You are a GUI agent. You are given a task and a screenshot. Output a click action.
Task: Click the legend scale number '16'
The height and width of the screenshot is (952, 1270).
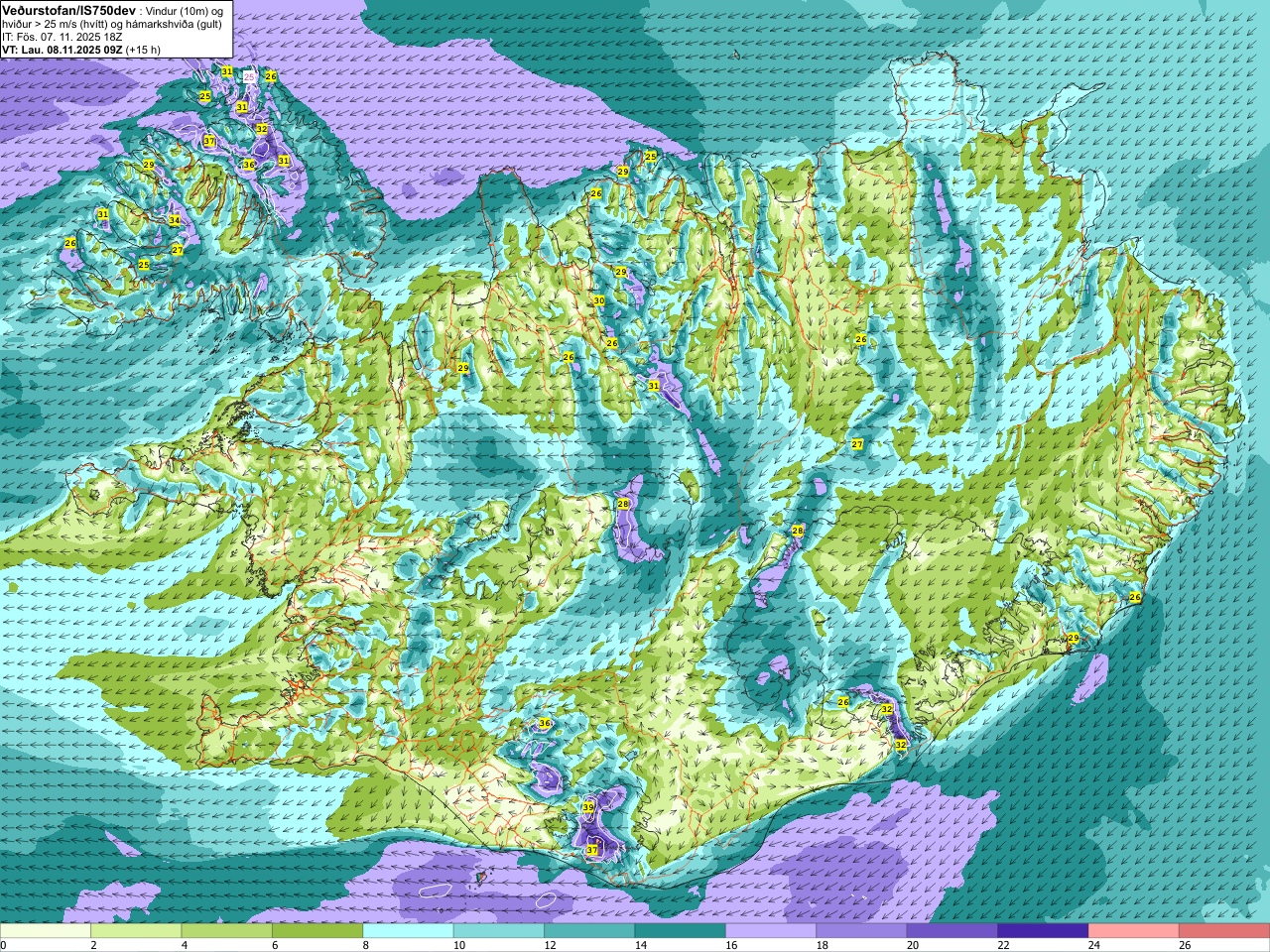[731, 945]
